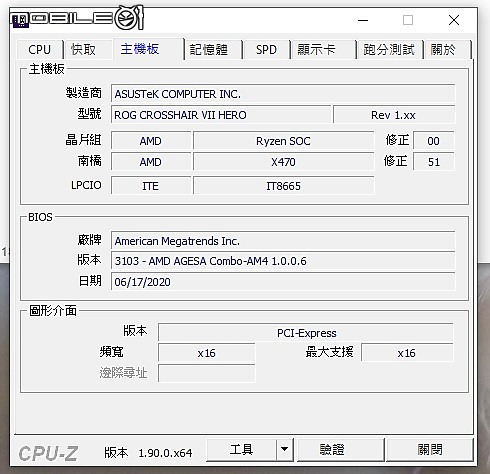
Task: Click the ITE LPCIO vendor field
Action: pyautogui.click(x=151, y=186)
